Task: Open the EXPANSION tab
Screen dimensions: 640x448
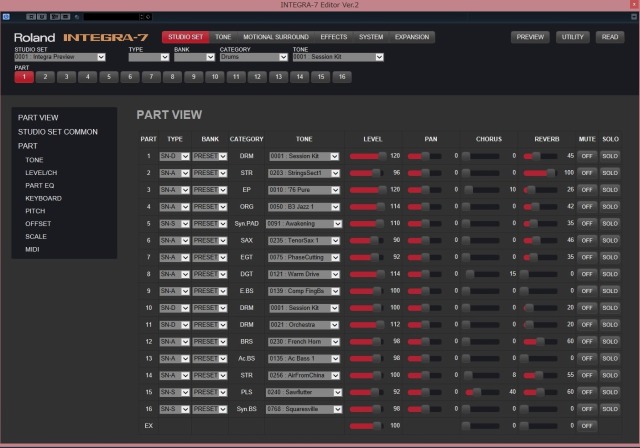Action: point(412,37)
